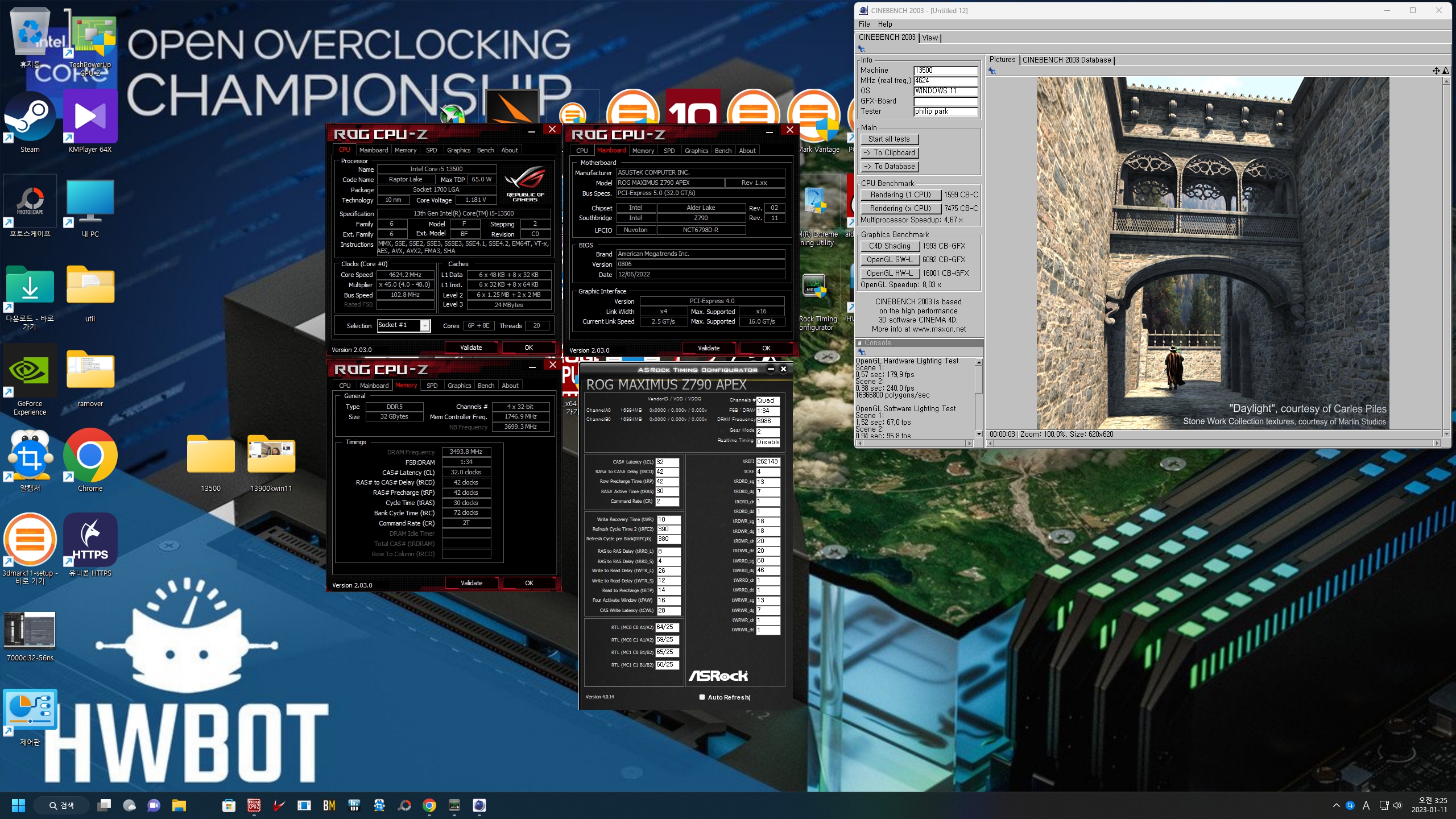The image size is (1456, 819).
Task: Click the C4D Shading benchmark button
Action: pos(890,246)
